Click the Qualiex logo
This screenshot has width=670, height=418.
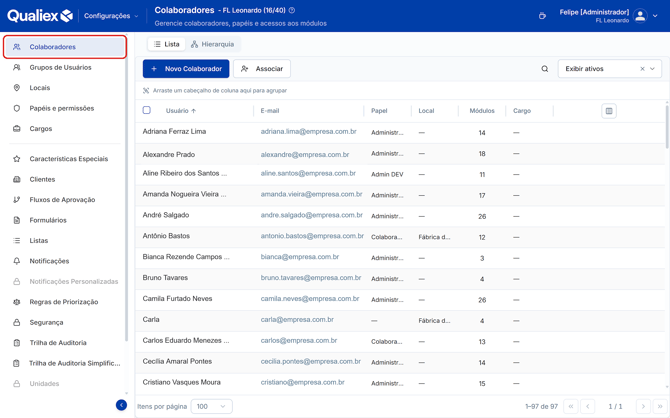(40, 16)
